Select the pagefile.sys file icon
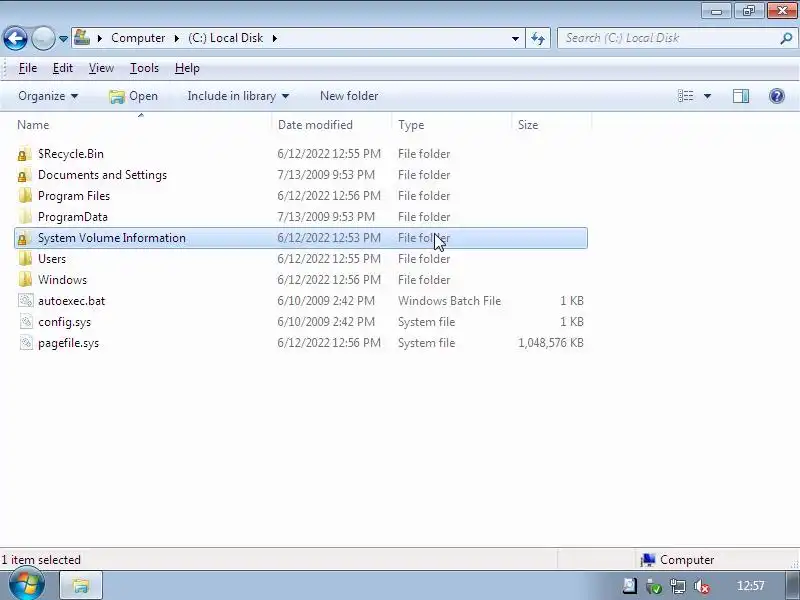Viewport: 800px width, 600px height. tap(26, 342)
